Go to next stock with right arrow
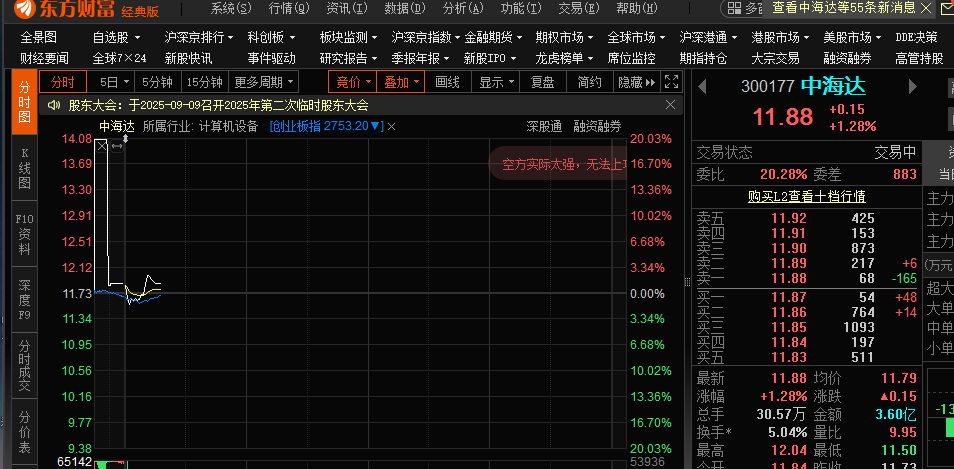Screen dimensions: 954x469 (912, 86)
